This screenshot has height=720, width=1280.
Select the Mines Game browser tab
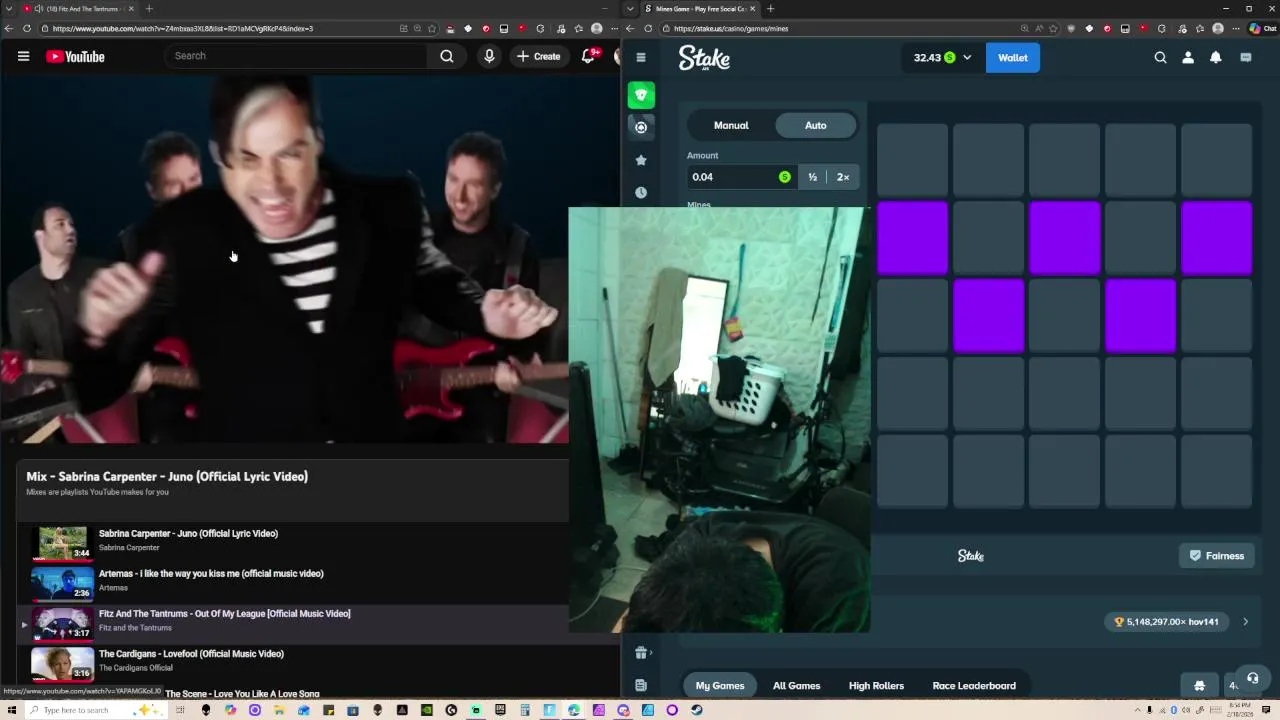coord(701,8)
